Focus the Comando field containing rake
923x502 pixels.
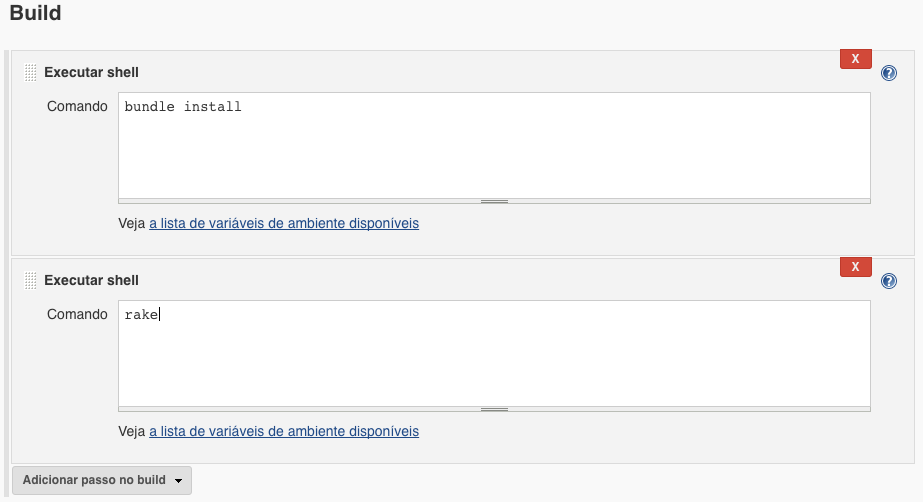tap(494, 353)
